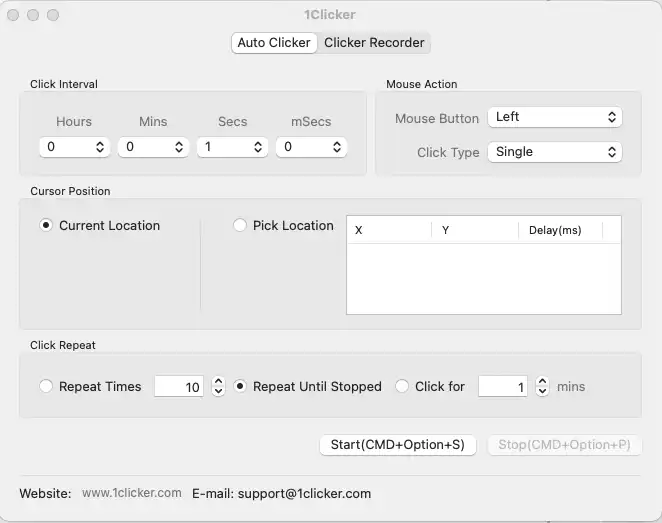Open the Mins interval dropdown
The image size is (662, 523).
click(x=153, y=147)
